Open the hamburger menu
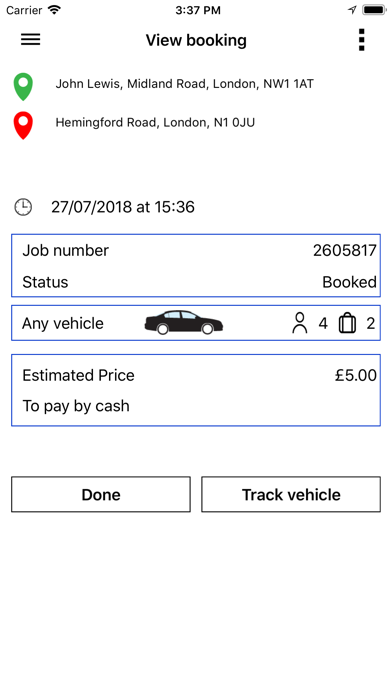The height and width of the screenshot is (696, 392). pyautogui.click(x=31, y=40)
